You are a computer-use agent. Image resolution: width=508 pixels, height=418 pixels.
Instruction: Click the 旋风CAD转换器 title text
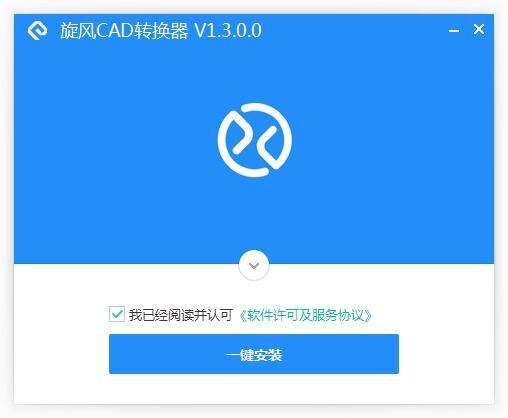(124, 31)
